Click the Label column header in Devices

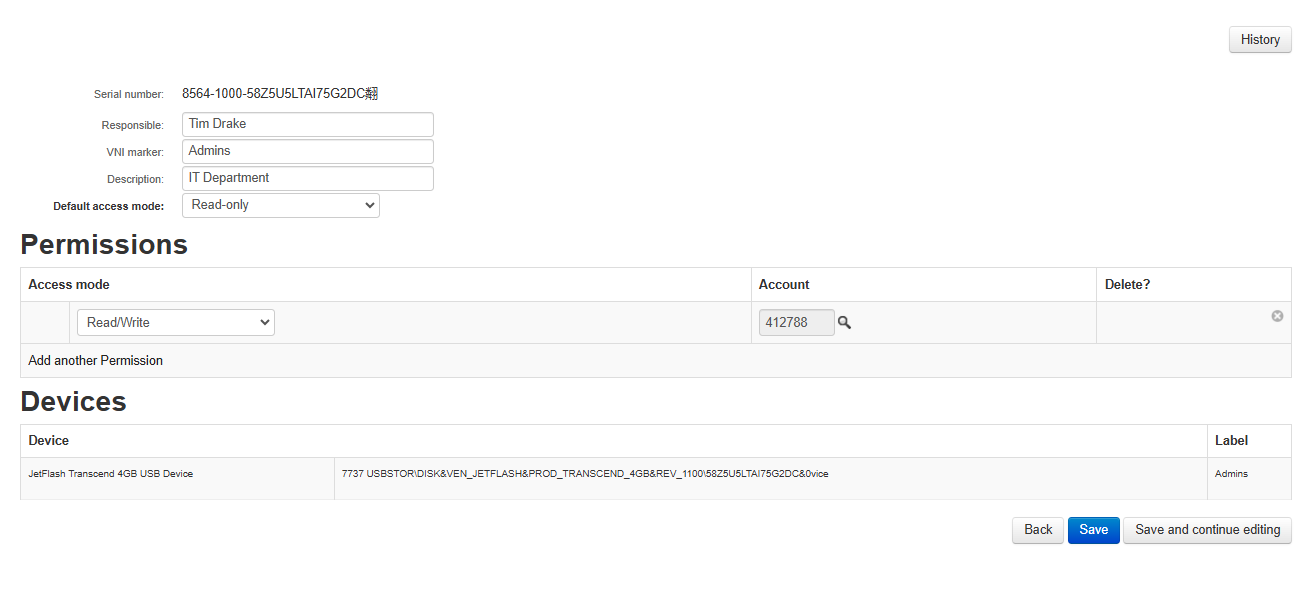[1234, 440]
